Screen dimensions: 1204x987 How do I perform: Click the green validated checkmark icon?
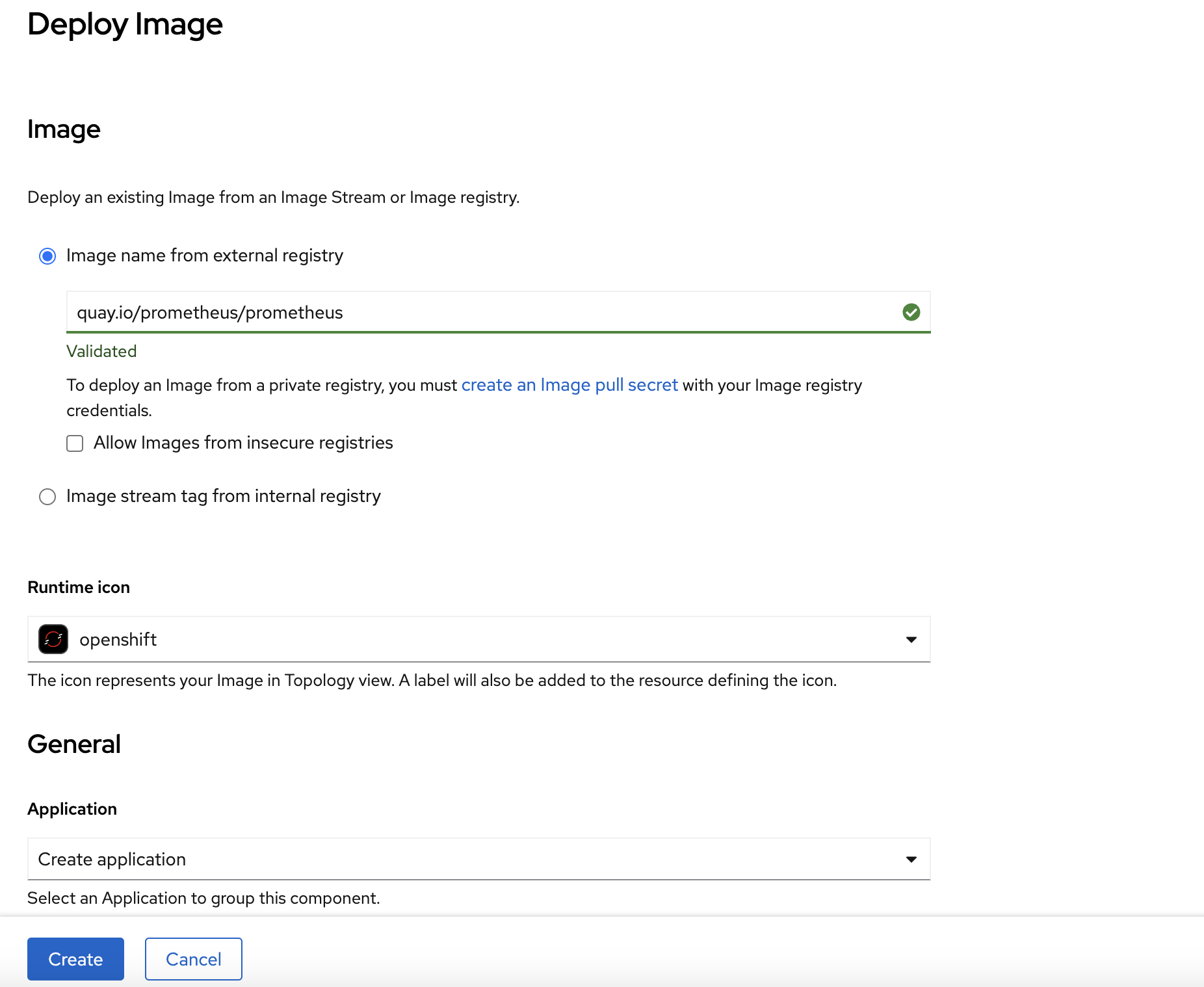pyautogui.click(x=911, y=313)
